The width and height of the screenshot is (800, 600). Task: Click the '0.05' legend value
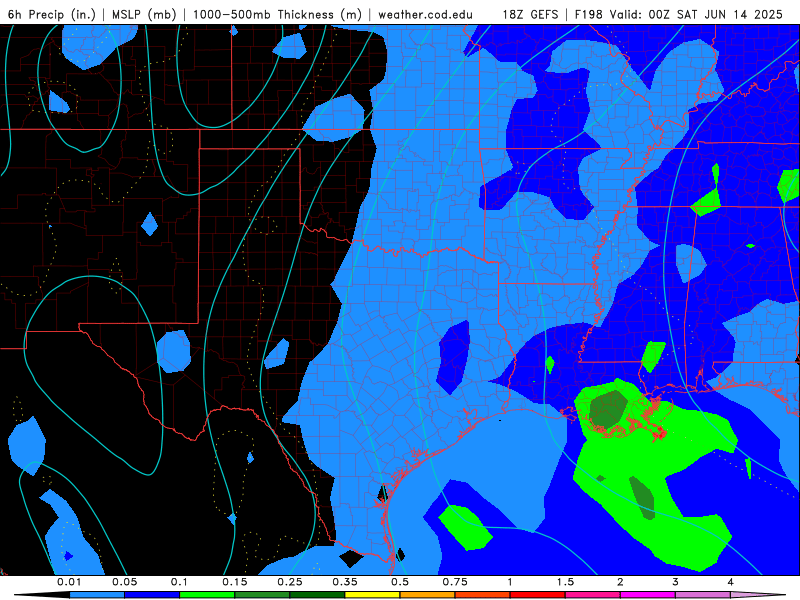pos(124,582)
